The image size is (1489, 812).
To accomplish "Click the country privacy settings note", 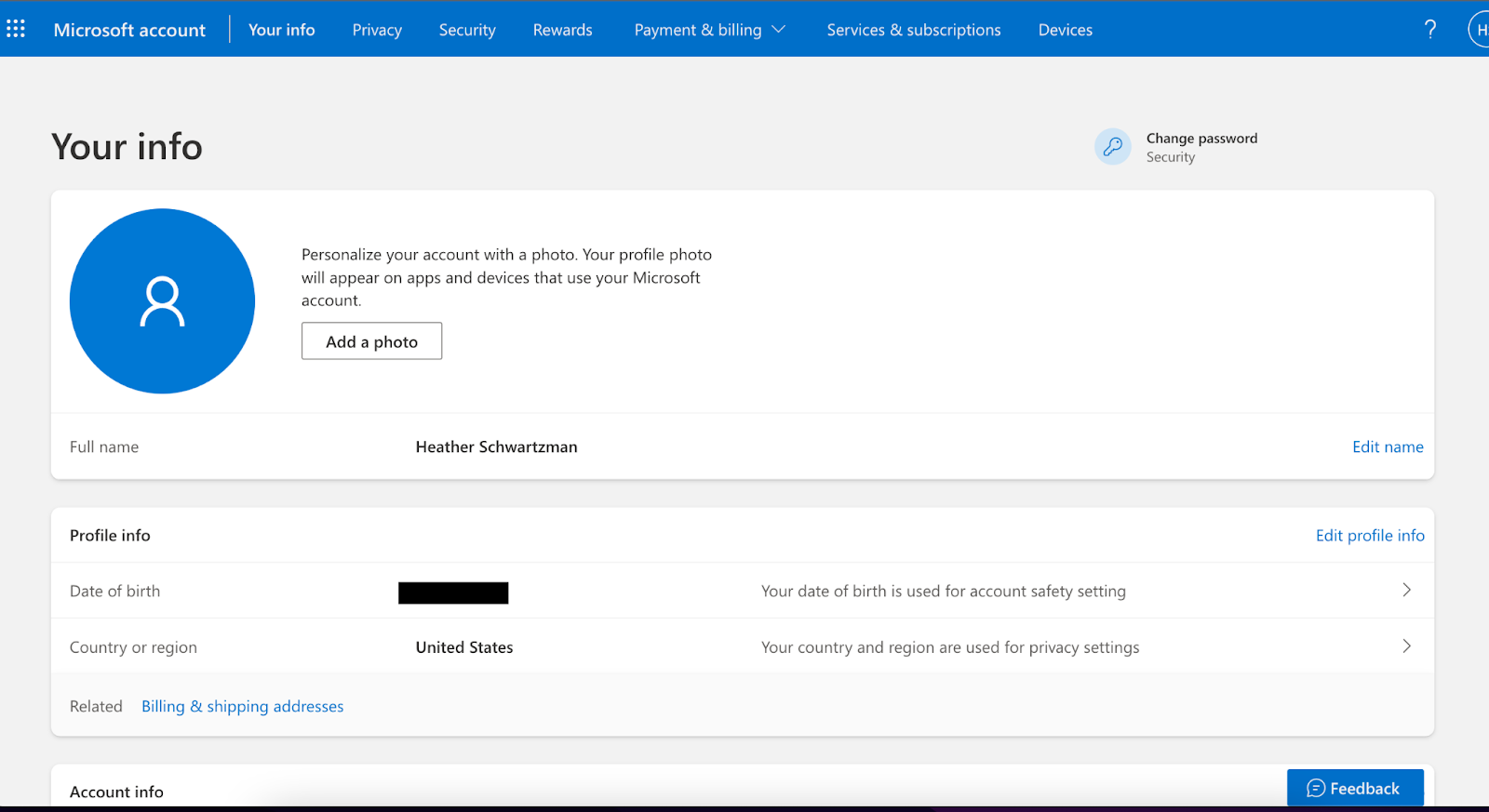I will (950, 647).
